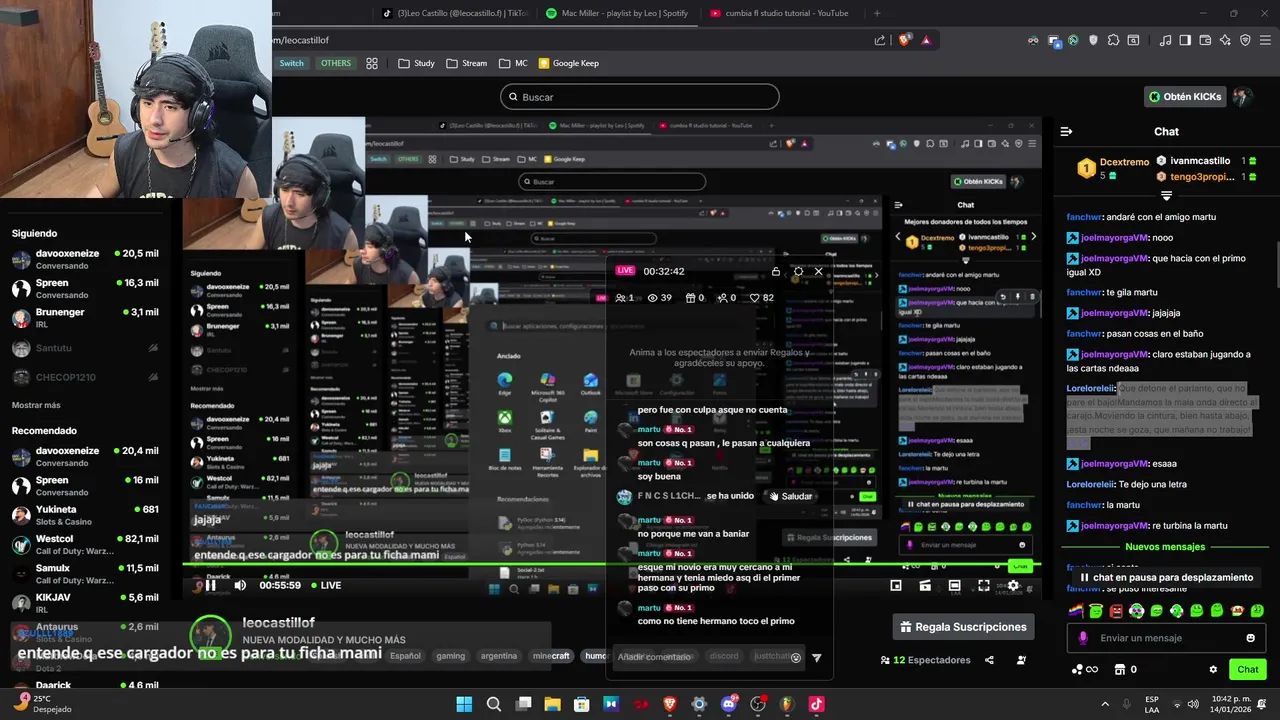Toggle theatre mode on the video player
The height and width of the screenshot is (720, 1280).
[955, 585]
